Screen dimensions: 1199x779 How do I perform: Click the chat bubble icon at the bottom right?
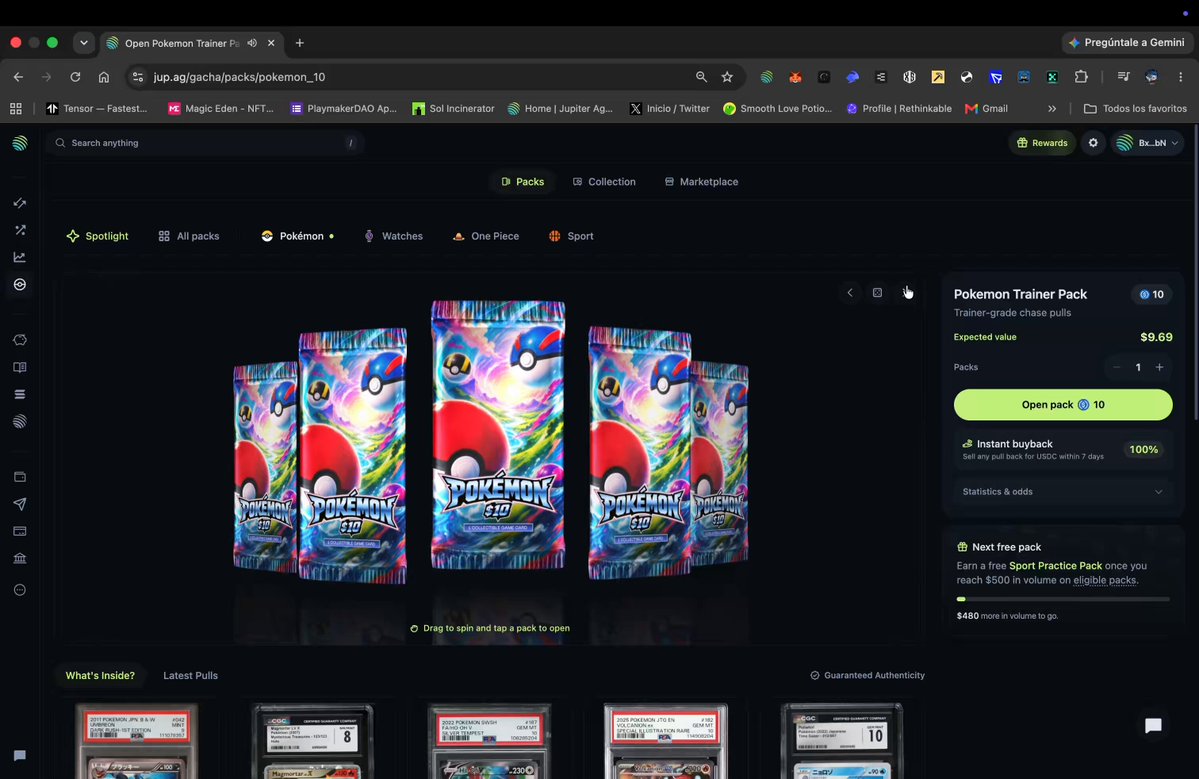pyautogui.click(x=1152, y=725)
